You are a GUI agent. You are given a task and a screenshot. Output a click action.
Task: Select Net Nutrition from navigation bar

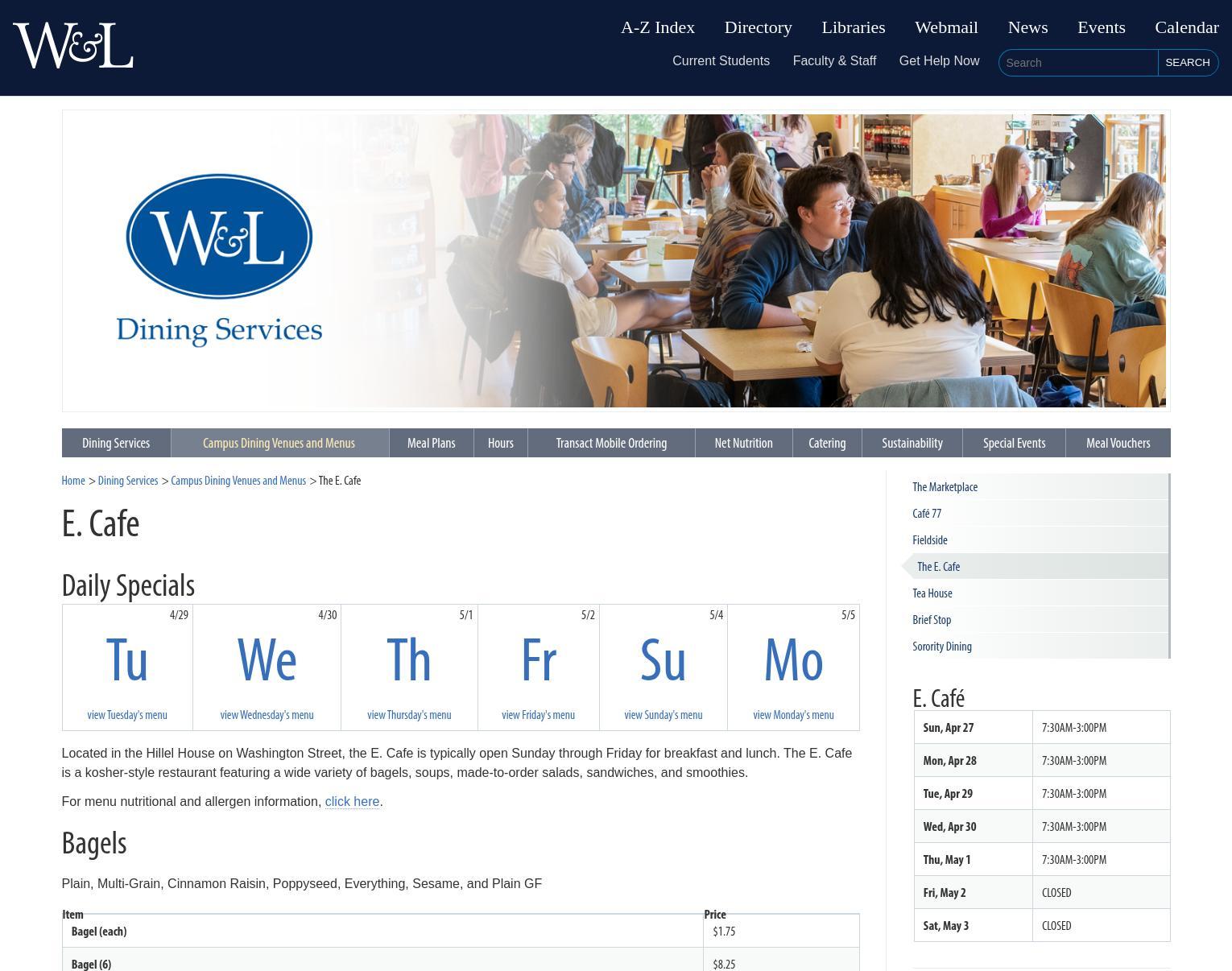(x=743, y=443)
